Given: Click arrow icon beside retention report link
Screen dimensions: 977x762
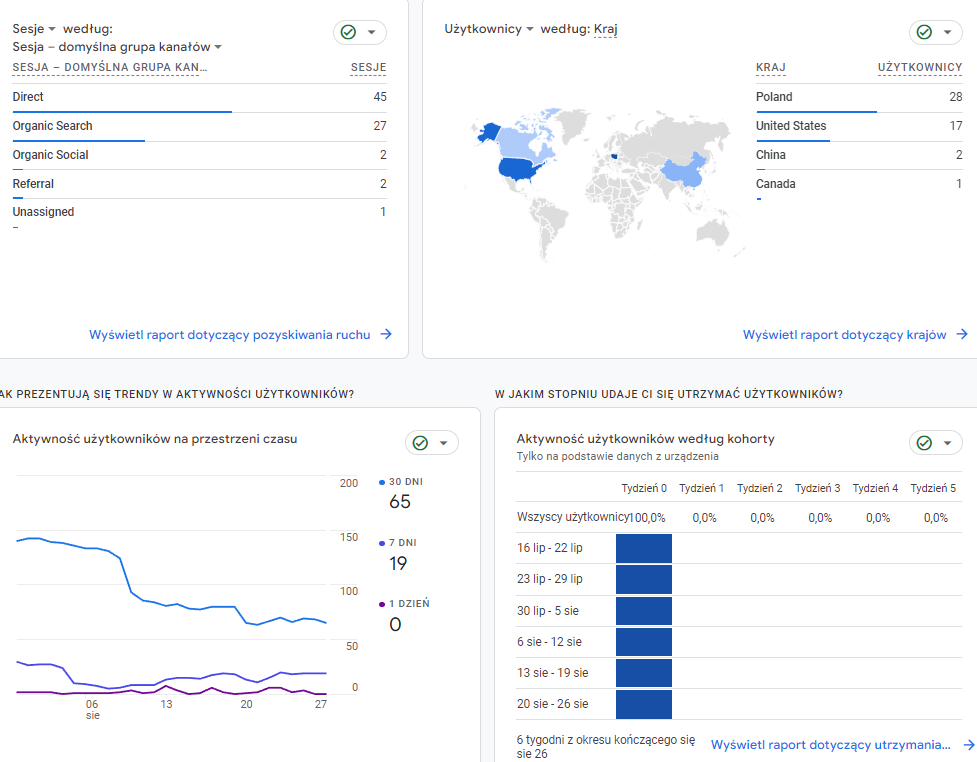Looking at the screenshot, I should tap(968, 745).
